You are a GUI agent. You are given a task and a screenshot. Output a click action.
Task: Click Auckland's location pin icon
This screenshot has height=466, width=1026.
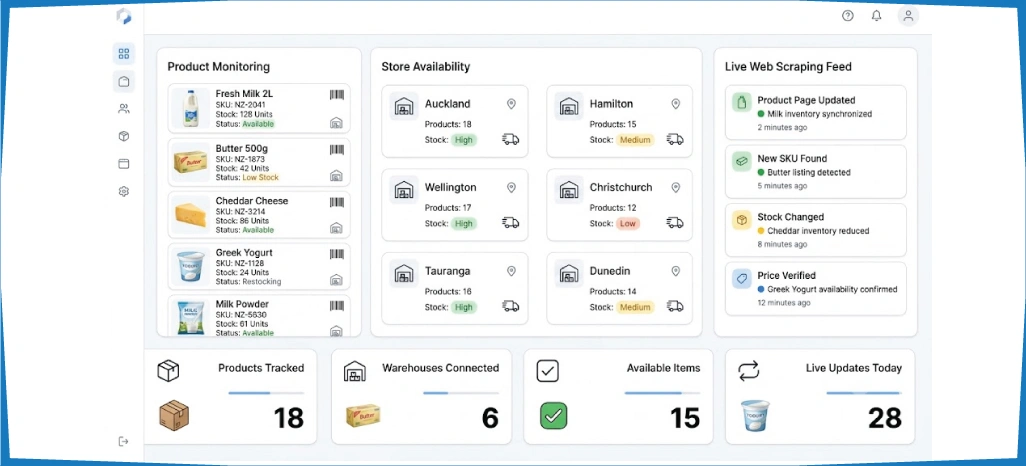(511, 103)
